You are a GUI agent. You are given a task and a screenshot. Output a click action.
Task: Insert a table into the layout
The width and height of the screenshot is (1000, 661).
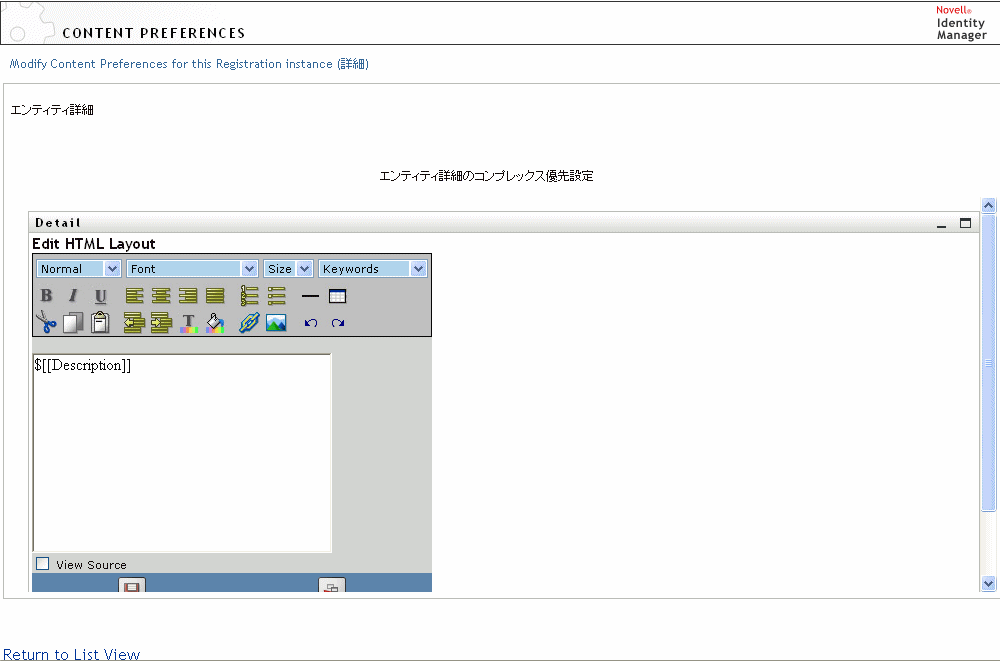[x=337, y=296]
